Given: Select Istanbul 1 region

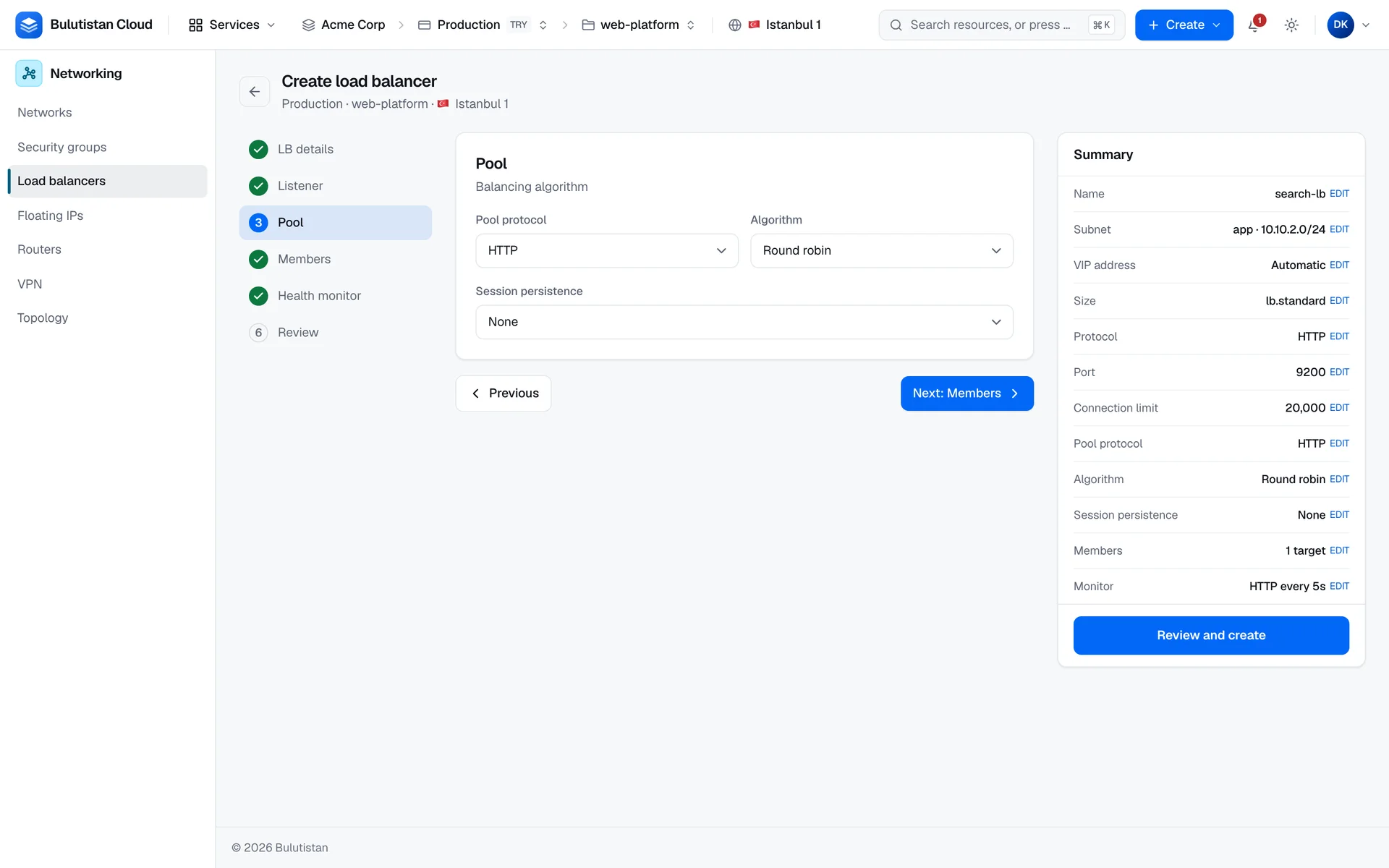Looking at the screenshot, I should pyautogui.click(x=775, y=25).
